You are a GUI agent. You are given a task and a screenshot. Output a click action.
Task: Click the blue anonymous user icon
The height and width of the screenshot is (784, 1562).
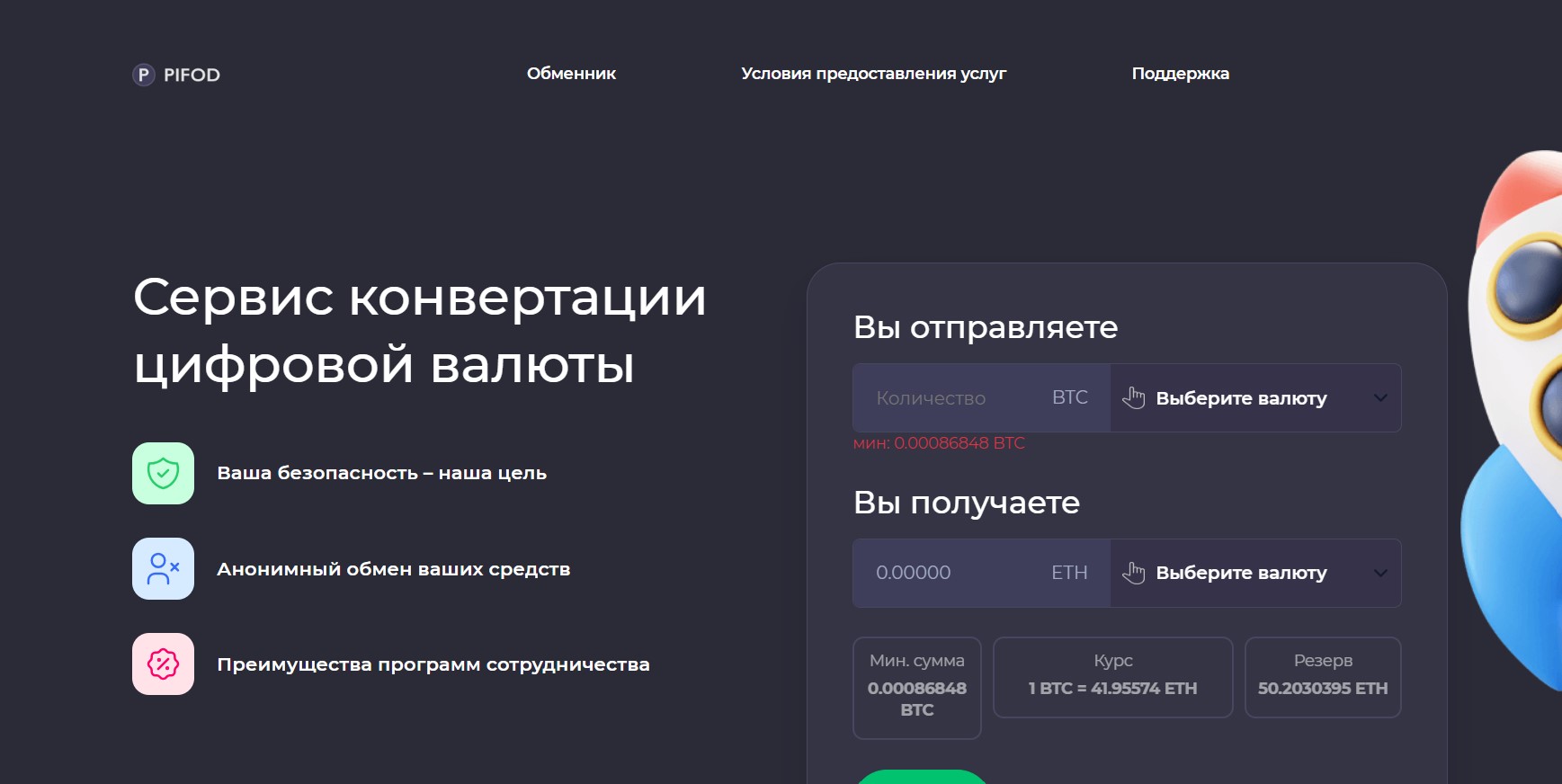coord(163,568)
